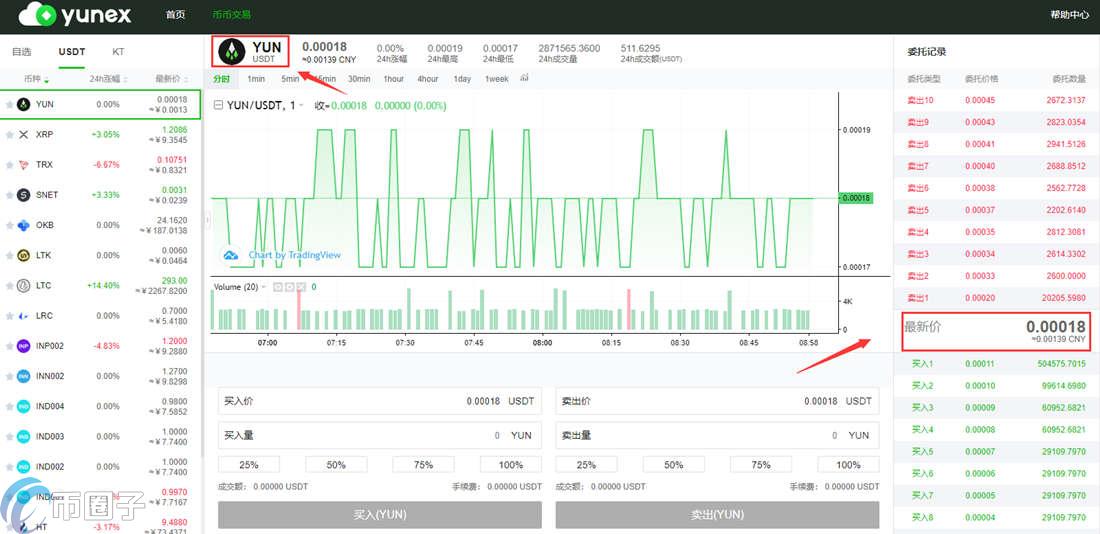
Task: Click the OKB coin icon
Action: tap(24, 225)
